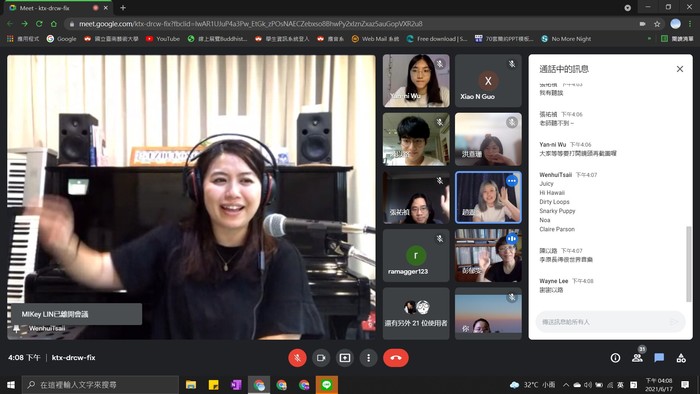Screen dimensions: 700x394
Task: Show participants list people icon
Action: click(x=638, y=358)
